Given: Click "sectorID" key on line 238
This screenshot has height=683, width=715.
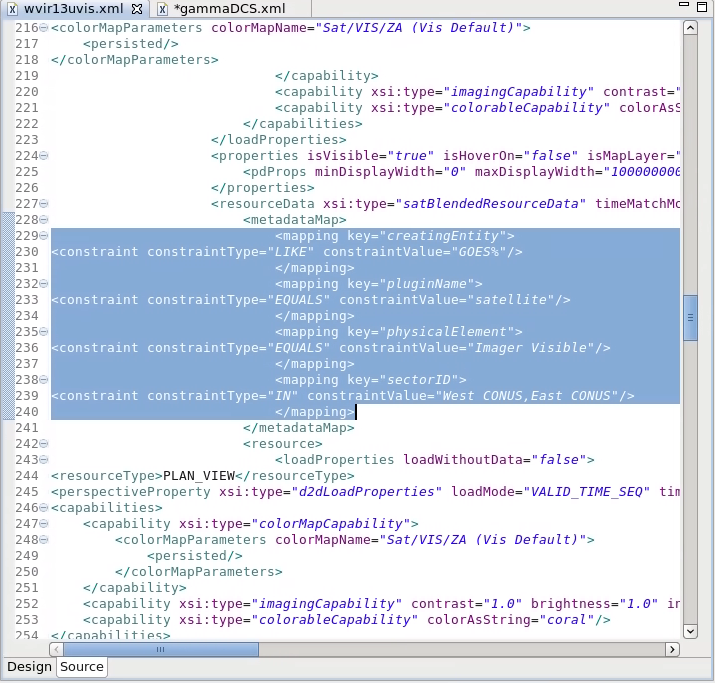Looking at the screenshot, I should 419,379.
